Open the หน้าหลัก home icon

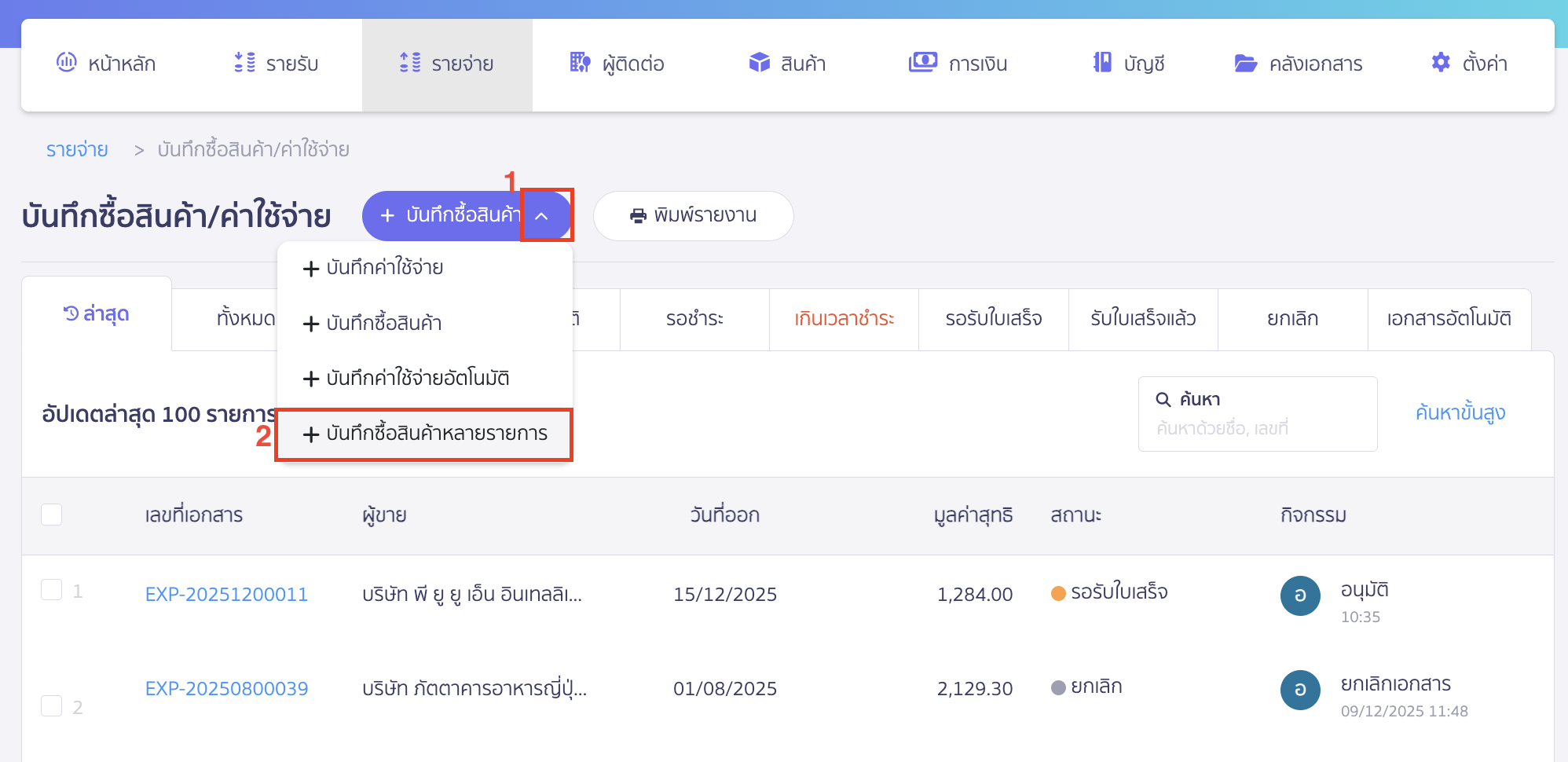tap(67, 63)
